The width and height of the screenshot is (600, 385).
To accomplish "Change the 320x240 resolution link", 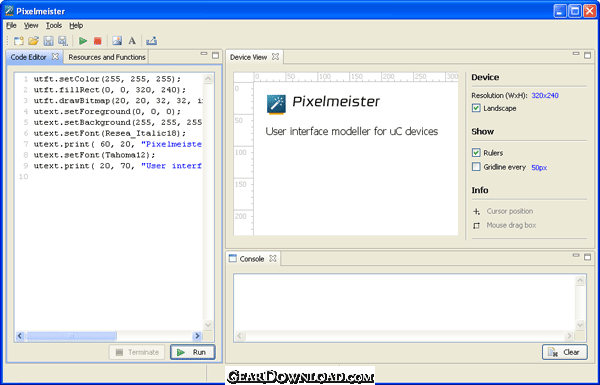I will 545,95.
